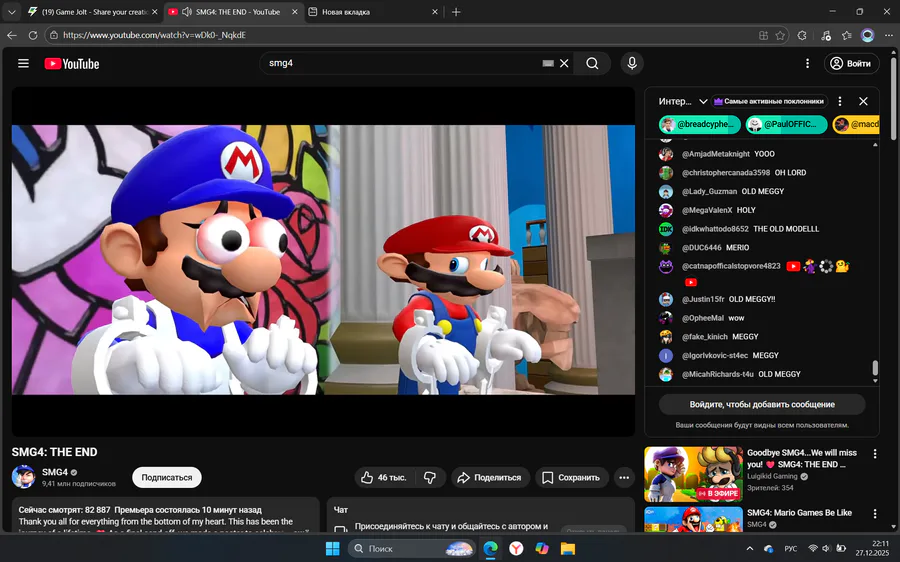Open the @breadcyphe... super chat chip
Image resolution: width=900 pixels, height=562 pixels.
700,124
